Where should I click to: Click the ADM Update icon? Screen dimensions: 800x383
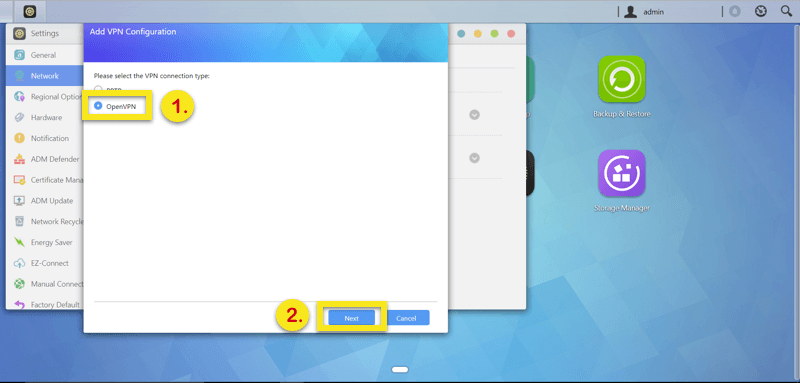[x=19, y=201]
